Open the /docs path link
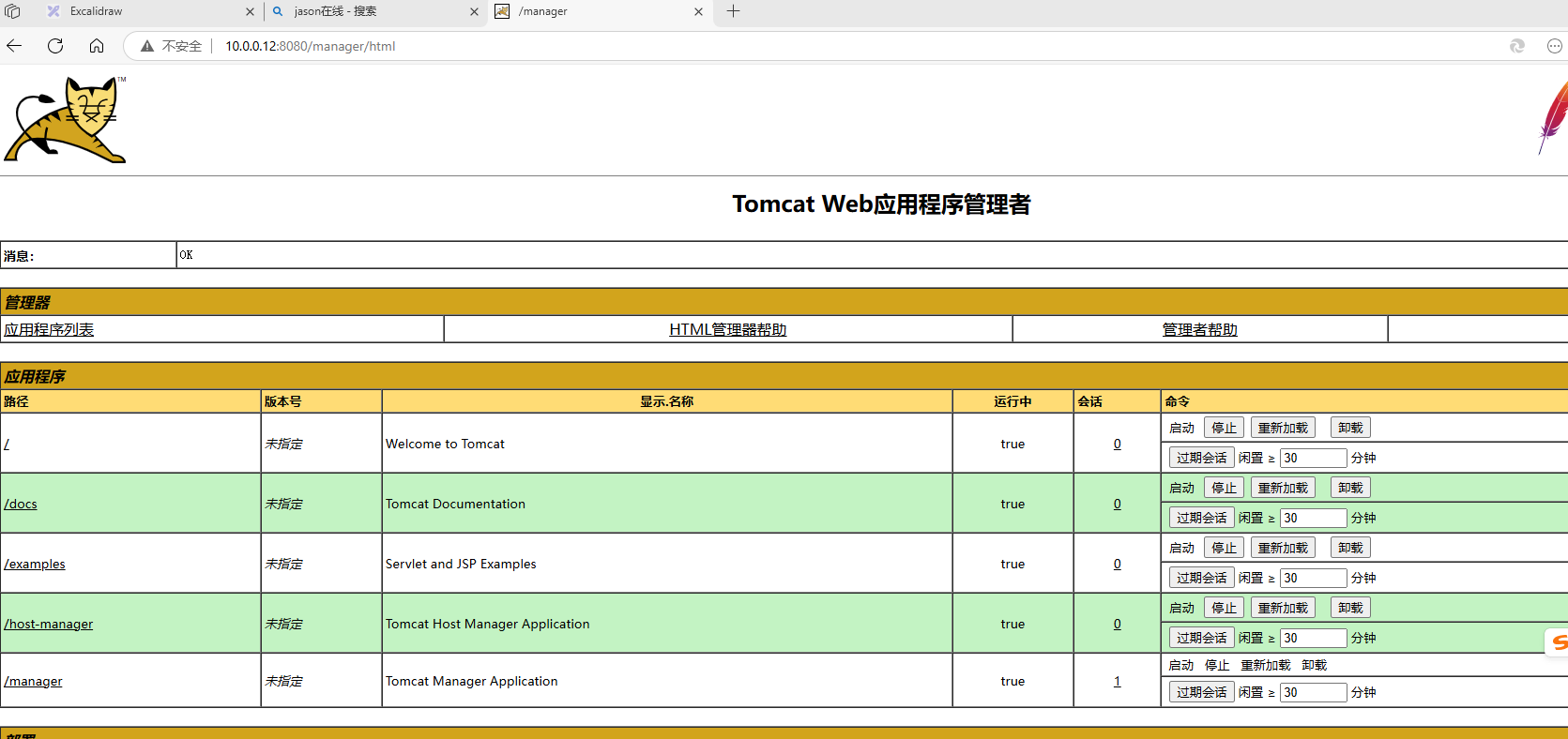 coord(21,504)
